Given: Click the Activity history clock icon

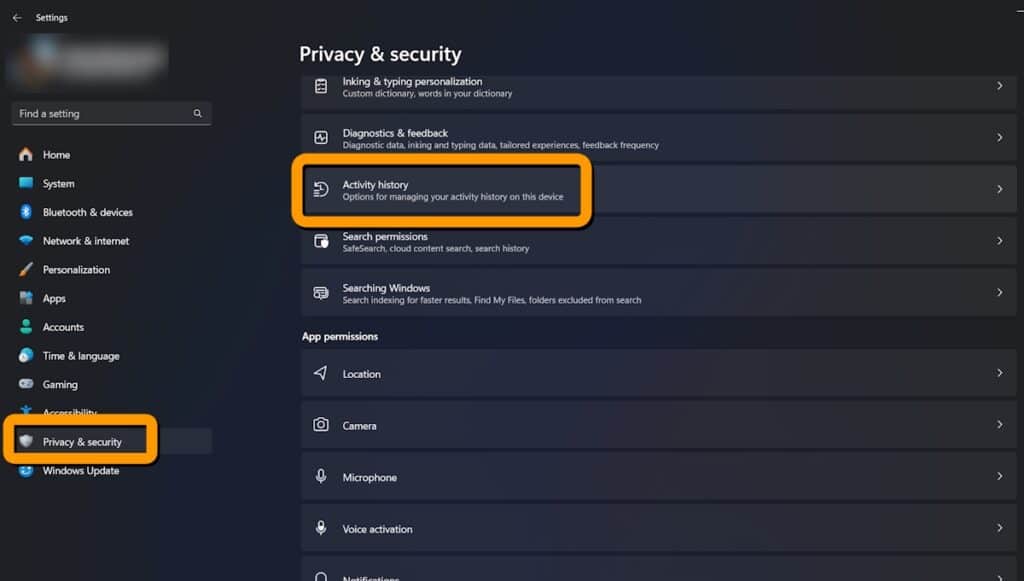Looking at the screenshot, I should tap(321, 190).
